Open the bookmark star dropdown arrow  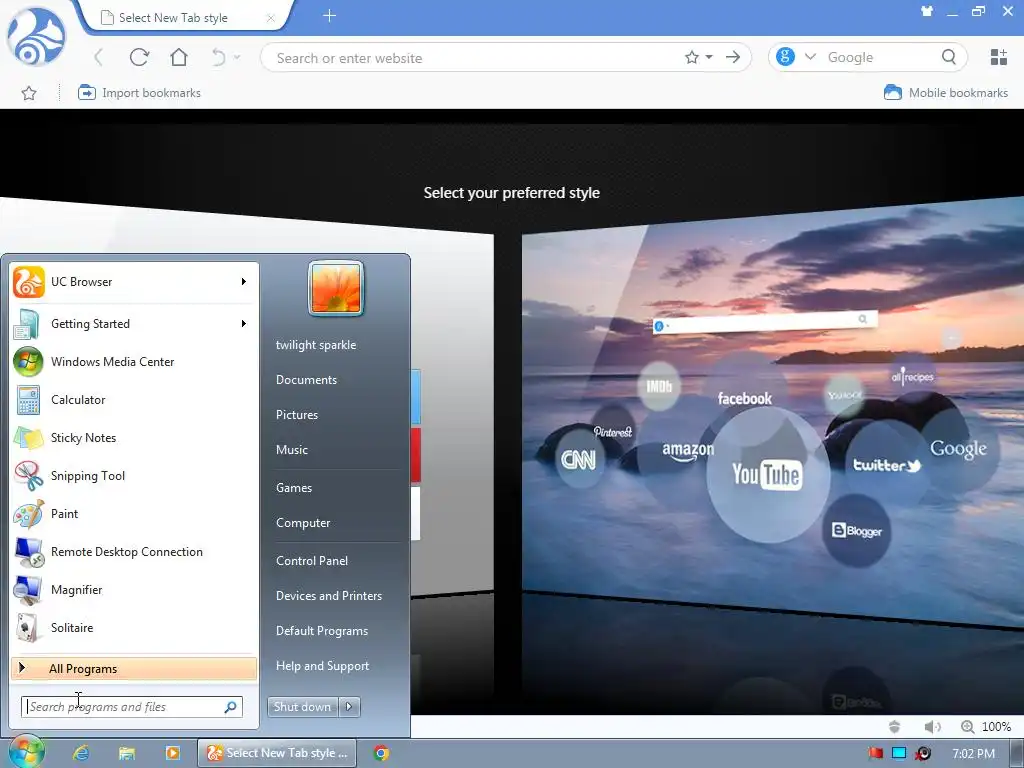point(709,57)
